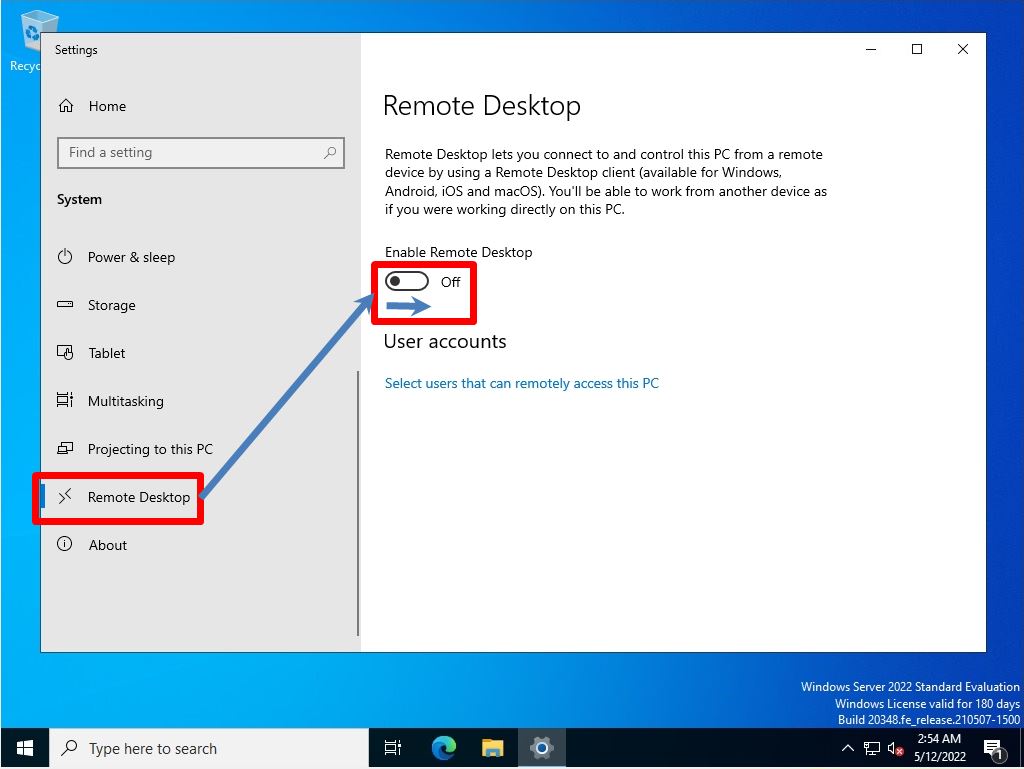Click the Power & sleep power icon
The image size is (1024, 769).
pyautogui.click(x=65, y=257)
